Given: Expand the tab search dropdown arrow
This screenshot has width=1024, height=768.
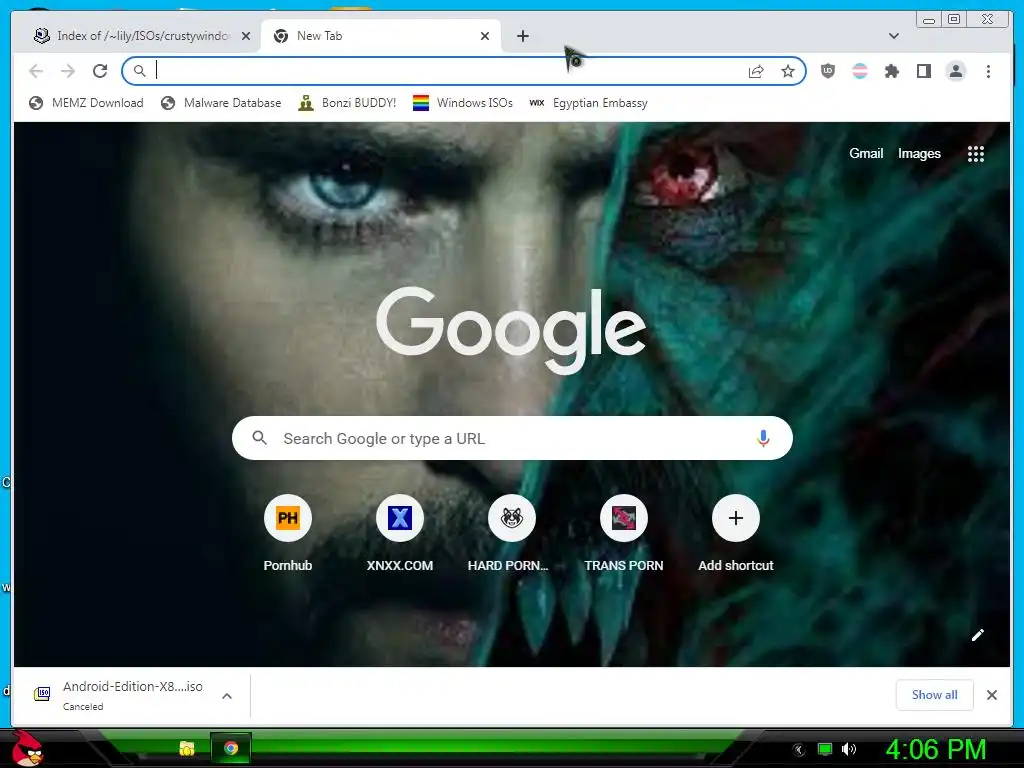Looking at the screenshot, I should [893, 36].
